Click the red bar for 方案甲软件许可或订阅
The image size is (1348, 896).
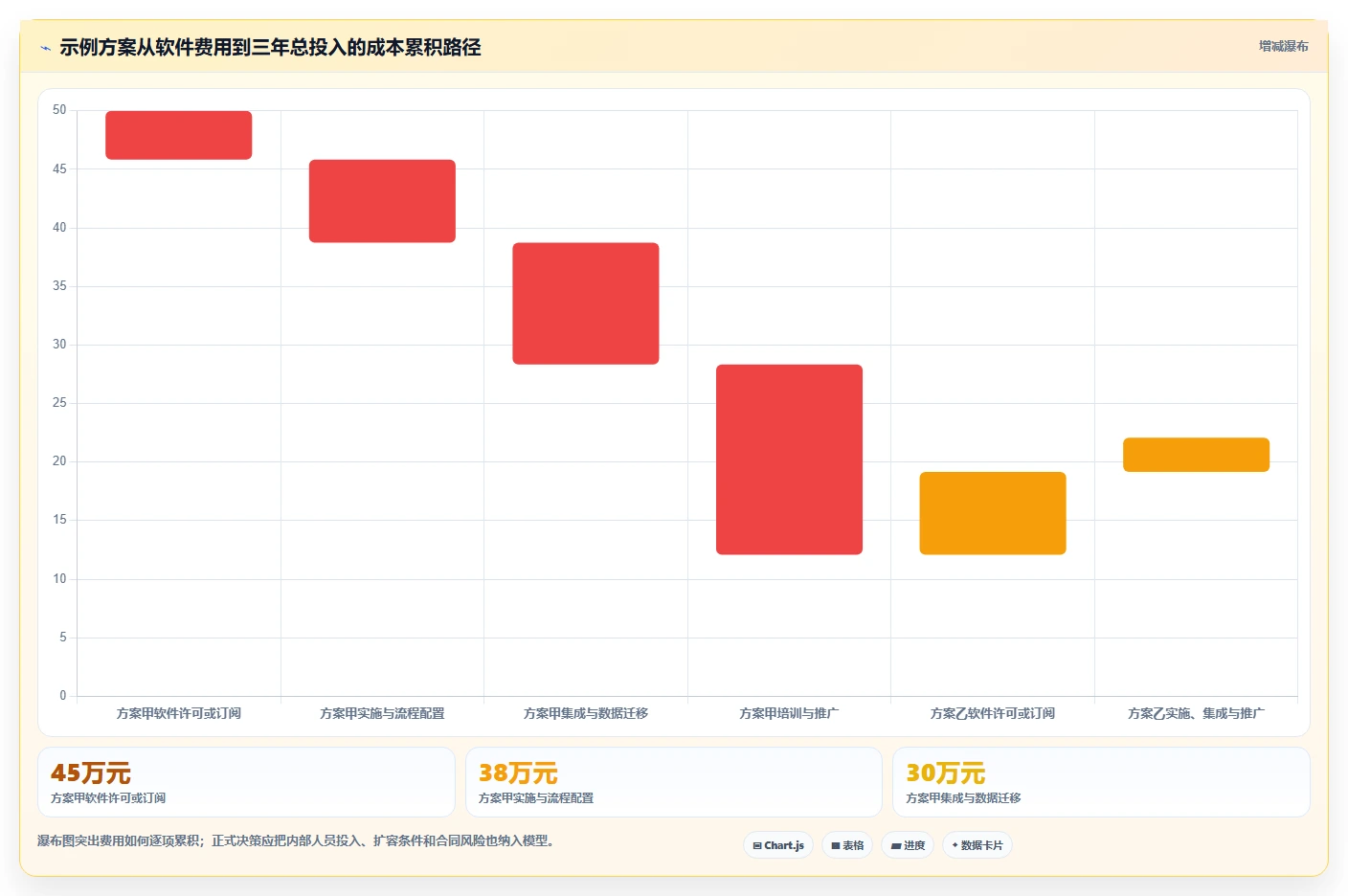(x=179, y=135)
